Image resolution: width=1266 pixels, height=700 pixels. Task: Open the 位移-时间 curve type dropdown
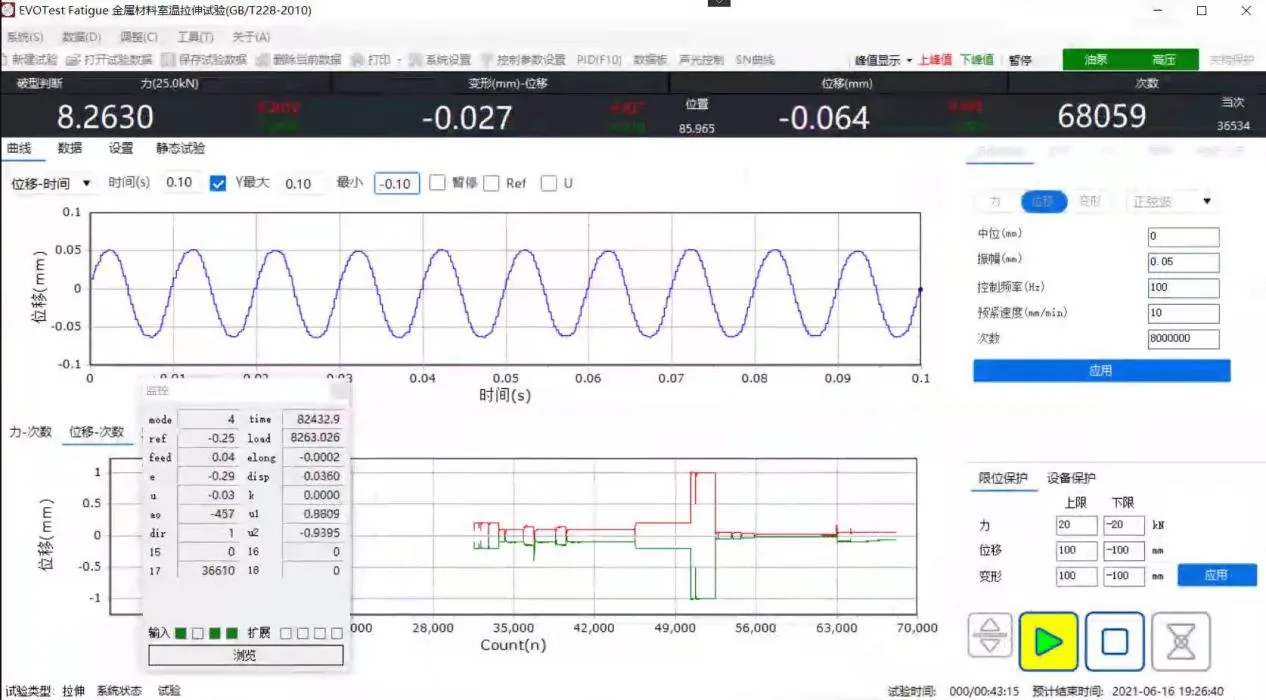(50, 183)
